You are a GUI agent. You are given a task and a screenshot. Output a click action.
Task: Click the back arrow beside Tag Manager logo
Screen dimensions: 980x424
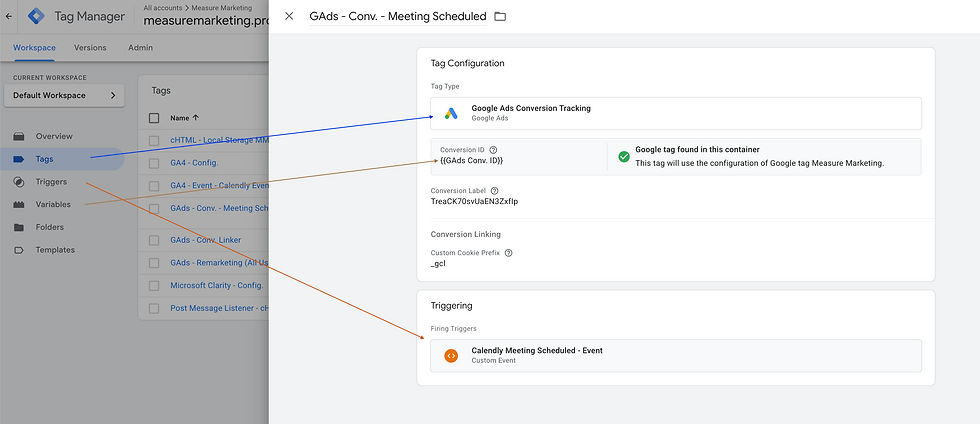8,16
